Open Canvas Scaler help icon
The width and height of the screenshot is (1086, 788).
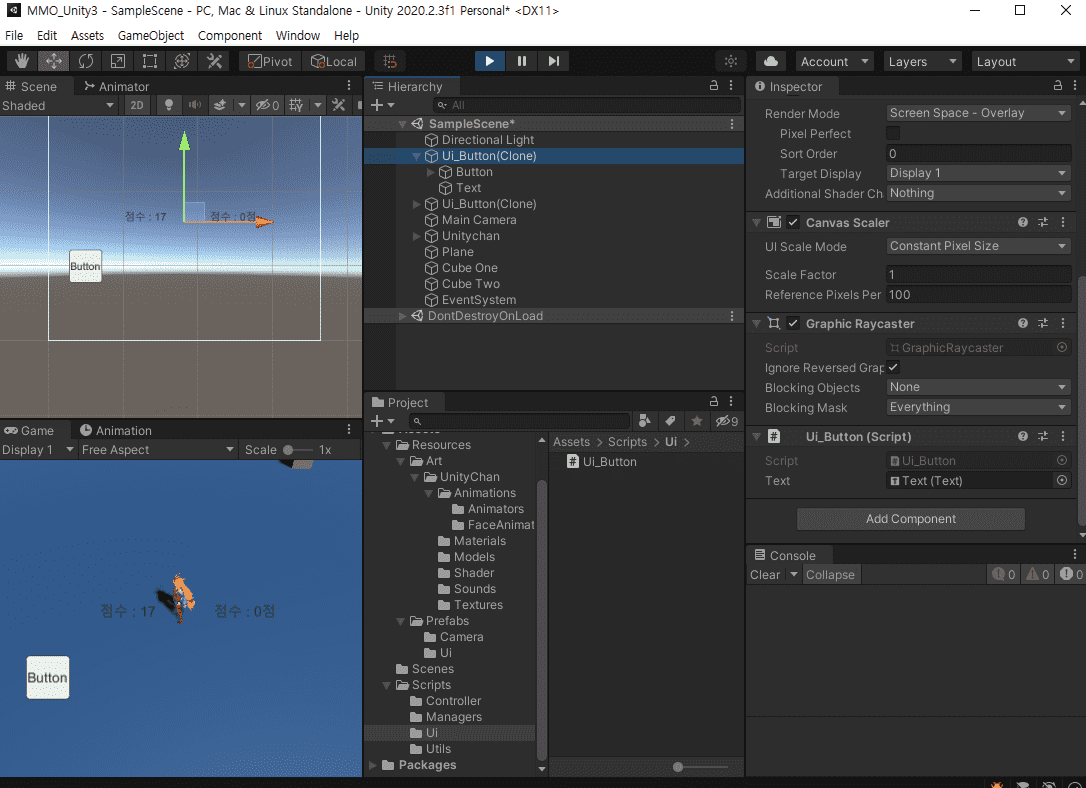click(1023, 222)
